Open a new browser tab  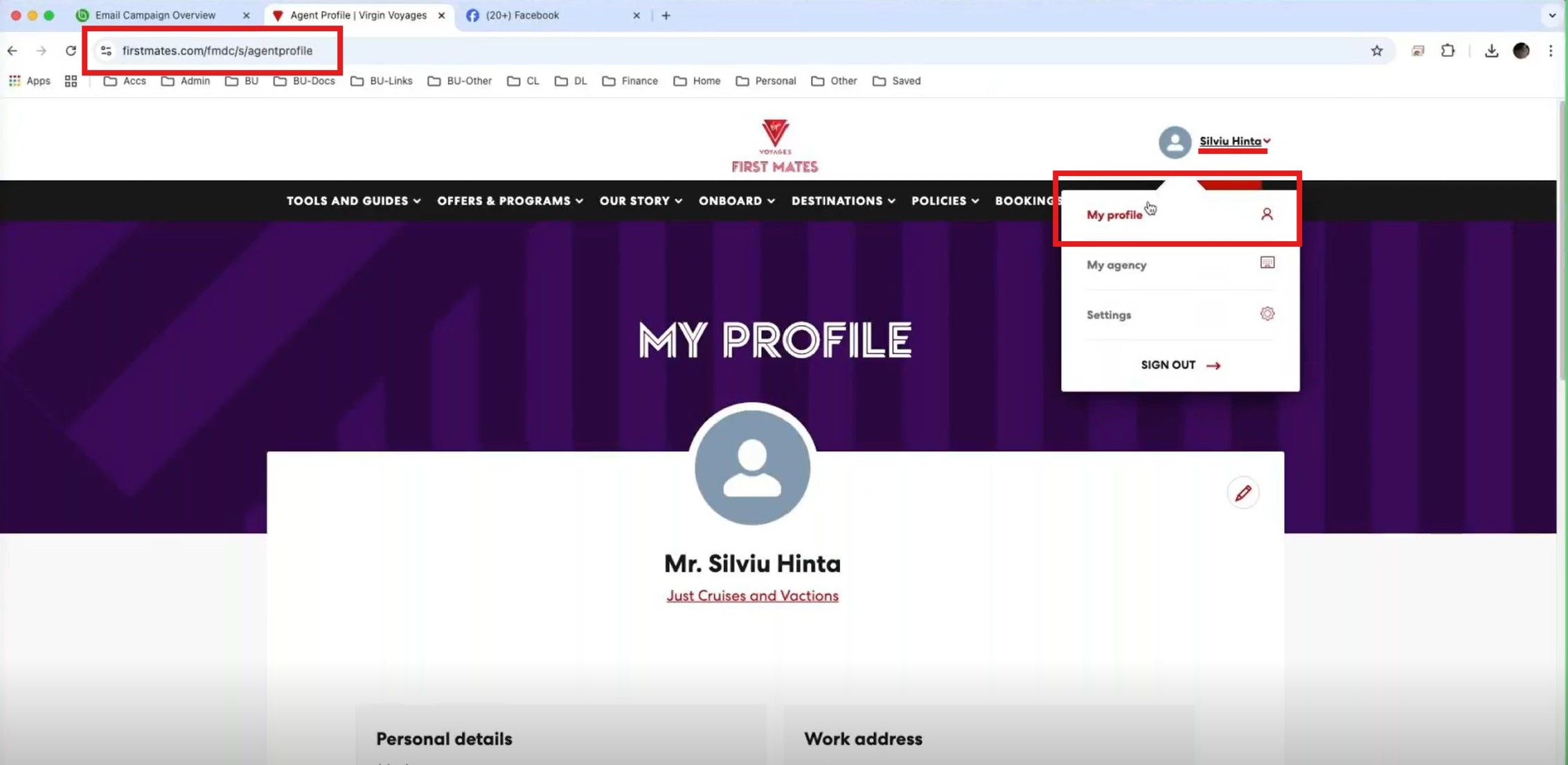(x=666, y=15)
